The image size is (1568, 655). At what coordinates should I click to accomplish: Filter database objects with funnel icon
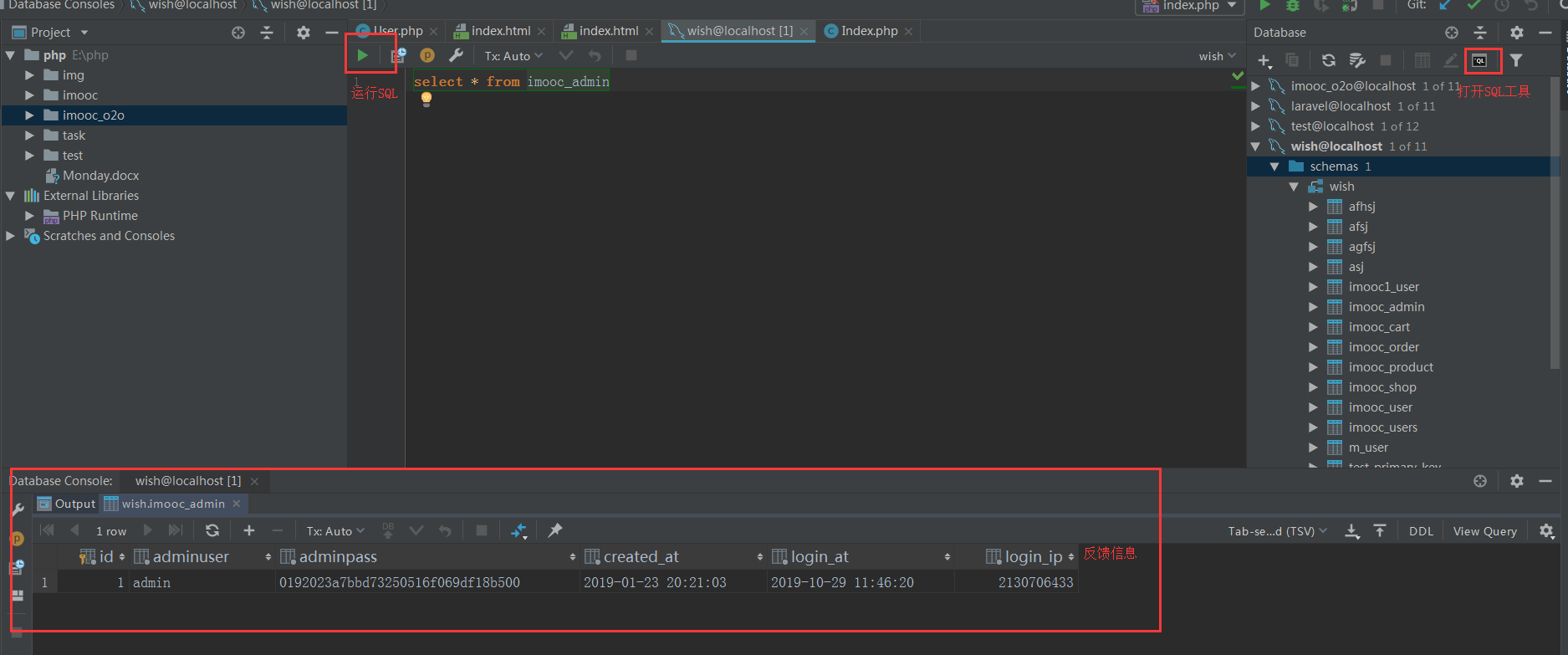(x=1516, y=60)
